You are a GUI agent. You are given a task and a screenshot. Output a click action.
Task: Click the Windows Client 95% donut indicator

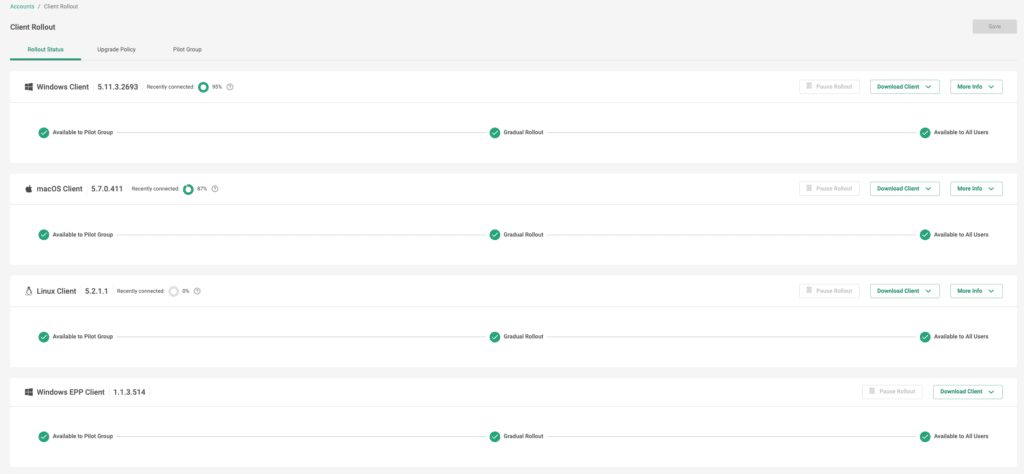(203, 87)
